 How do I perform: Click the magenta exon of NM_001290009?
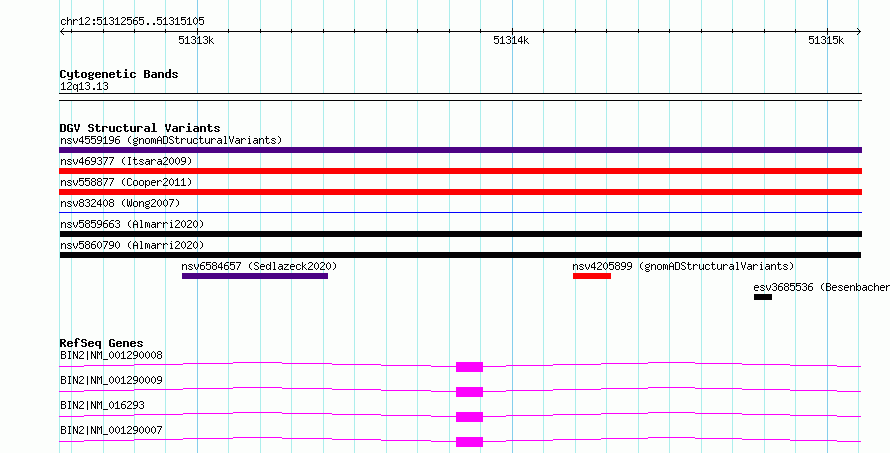pyautogui.click(x=469, y=392)
